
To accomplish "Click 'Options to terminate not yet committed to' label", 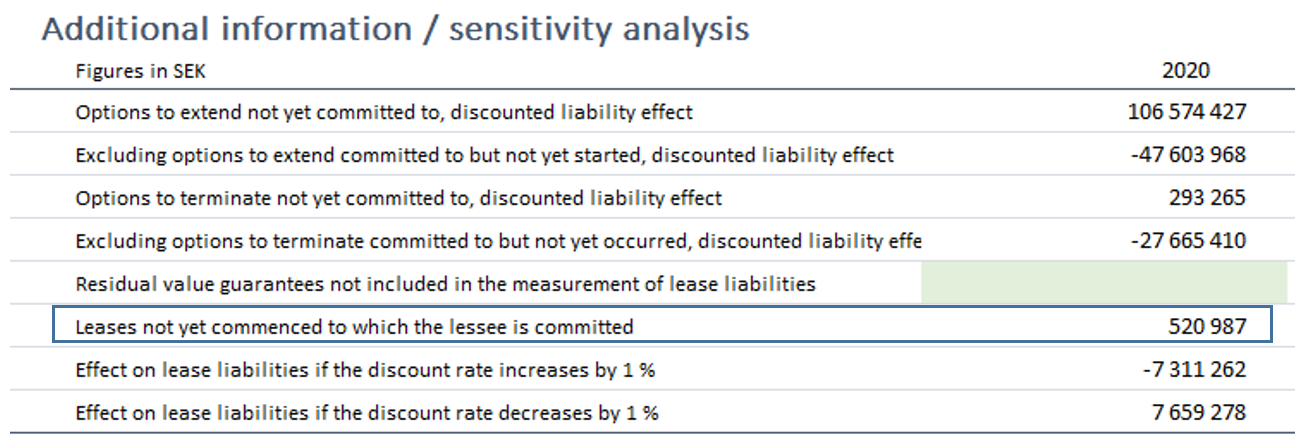I will click(398, 199).
